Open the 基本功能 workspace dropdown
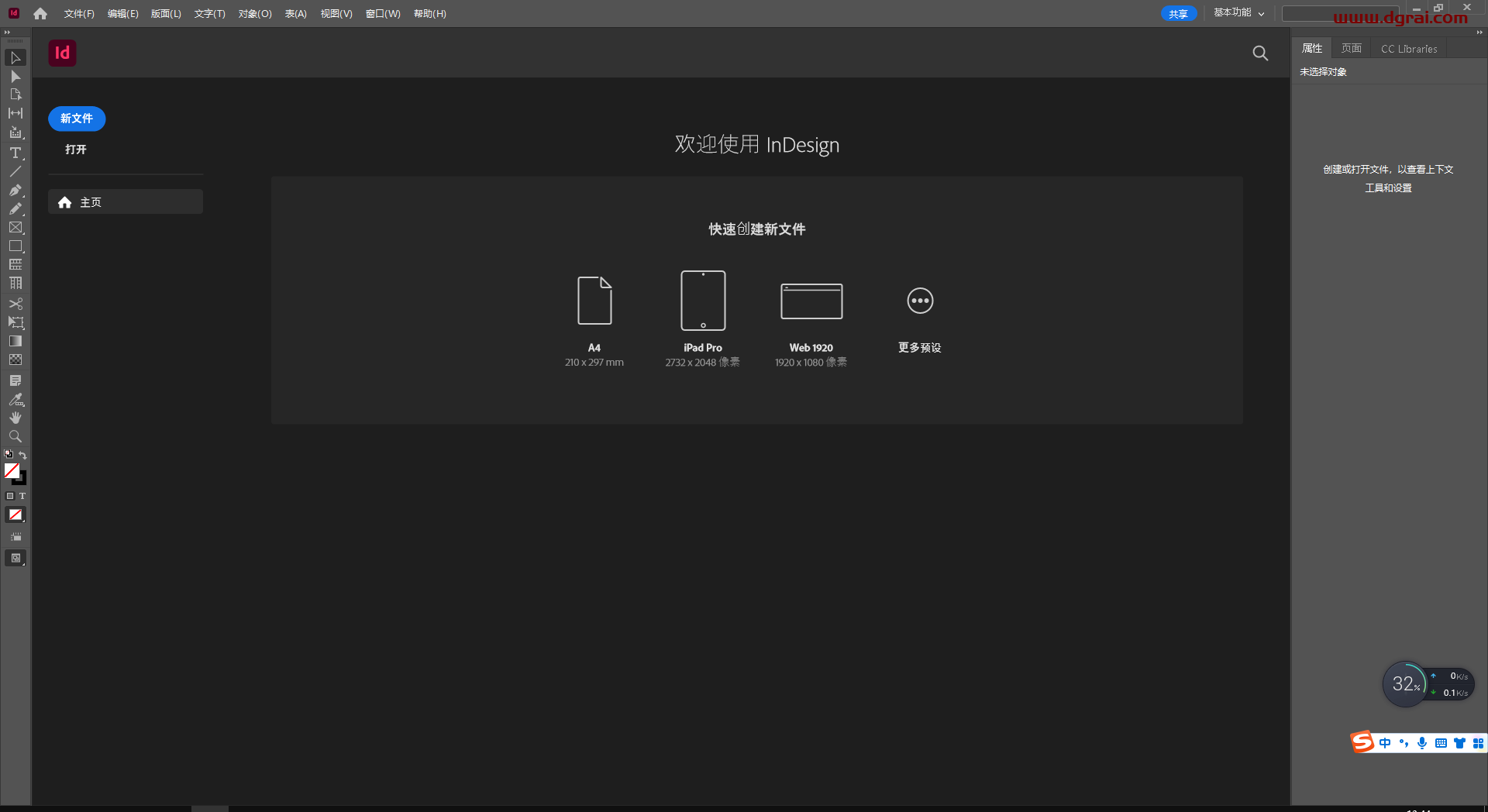Image resolution: width=1488 pixels, height=812 pixels. coord(1237,13)
